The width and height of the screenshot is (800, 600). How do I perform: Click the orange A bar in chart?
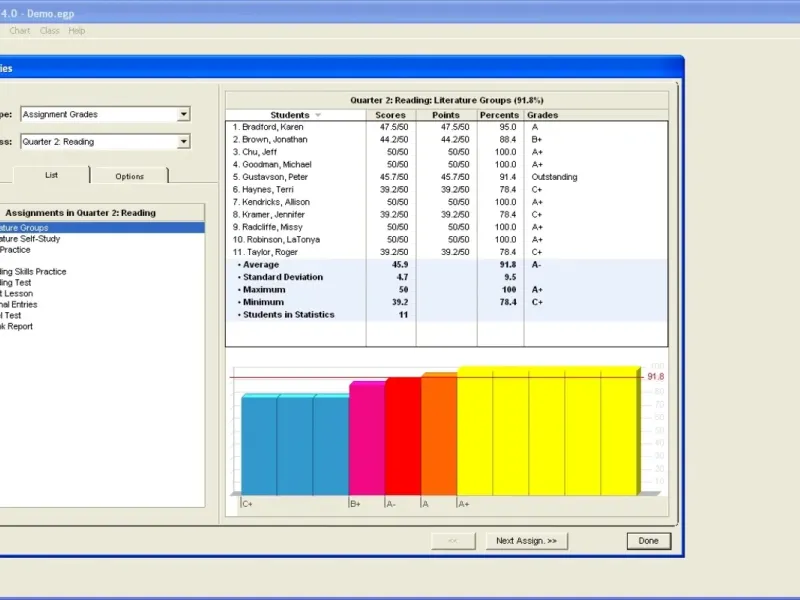click(x=438, y=436)
